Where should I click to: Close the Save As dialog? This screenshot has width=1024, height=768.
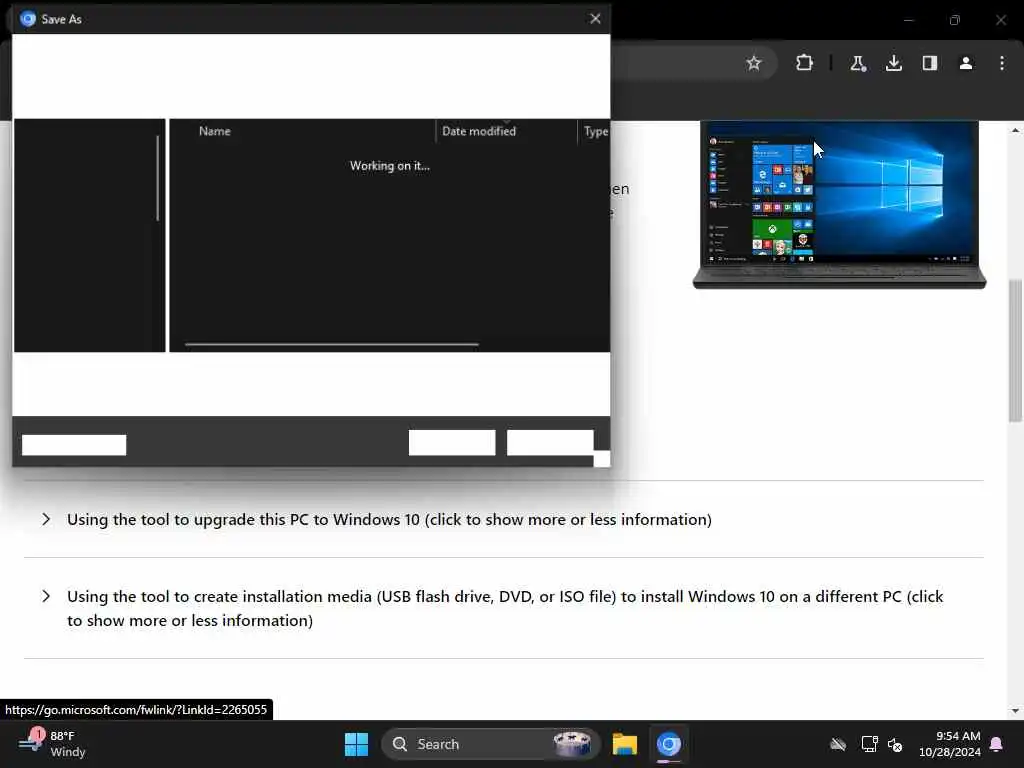595,18
